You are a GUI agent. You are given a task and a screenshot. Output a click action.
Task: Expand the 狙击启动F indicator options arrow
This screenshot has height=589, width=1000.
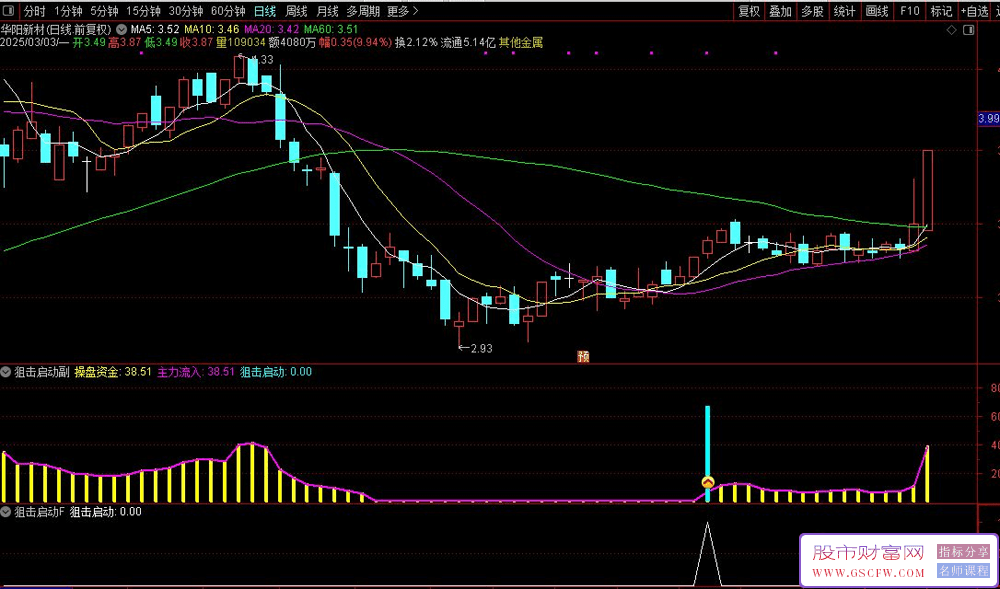[6, 511]
